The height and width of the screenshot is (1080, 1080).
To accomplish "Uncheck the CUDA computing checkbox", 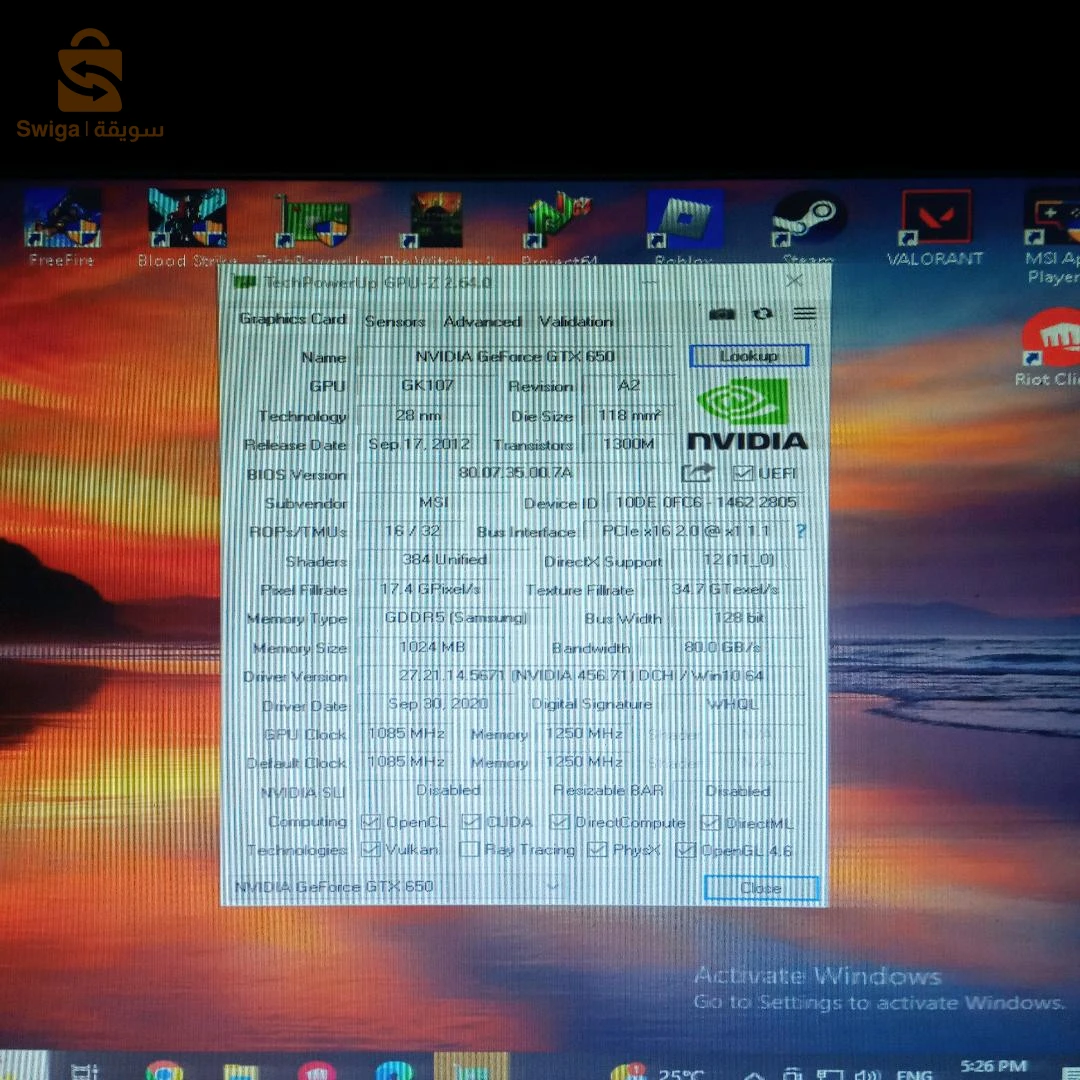I will click(470, 821).
